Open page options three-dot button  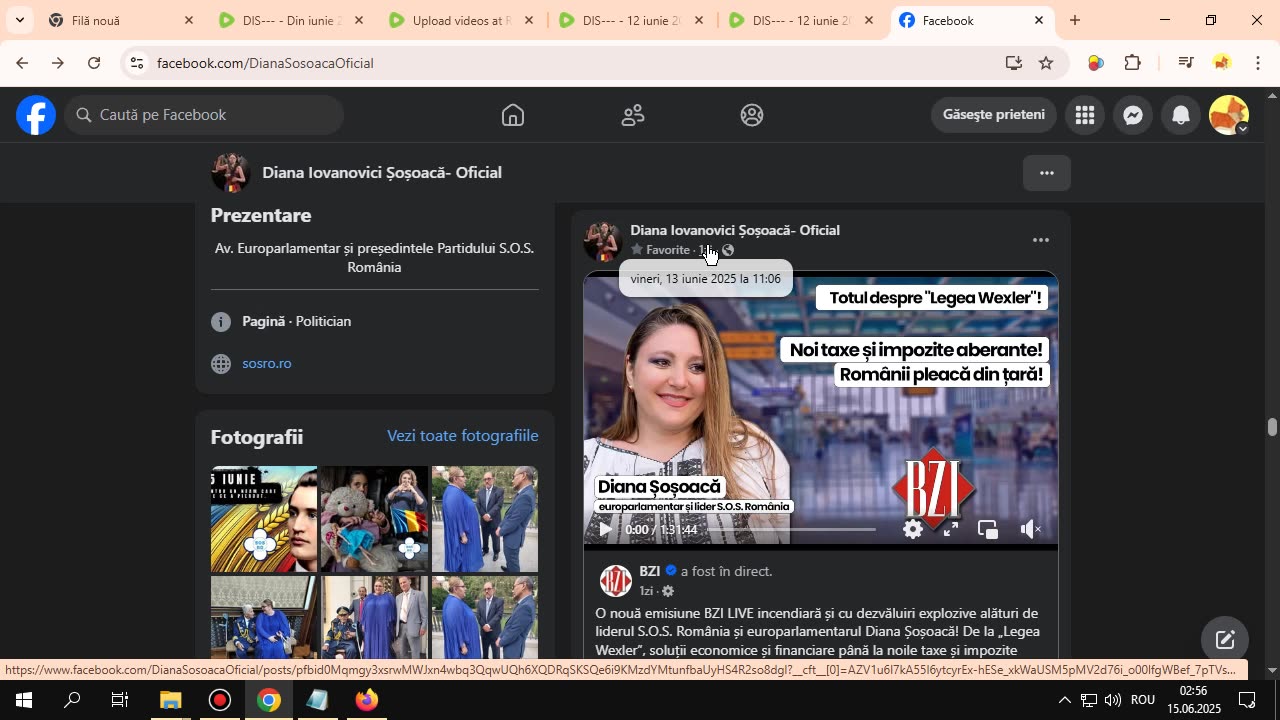click(1047, 173)
